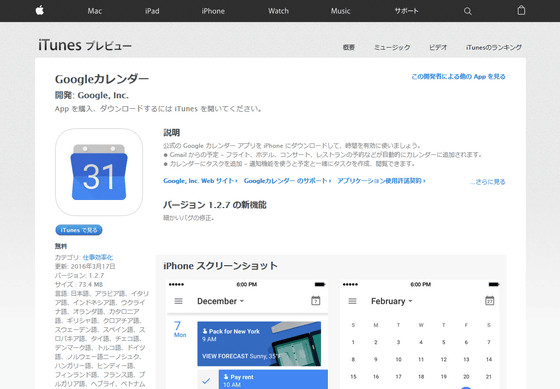Viewport: 560px width, 389px height.
Task: Click the 無料 price label
Action: pyautogui.click(x=61, y=246)
